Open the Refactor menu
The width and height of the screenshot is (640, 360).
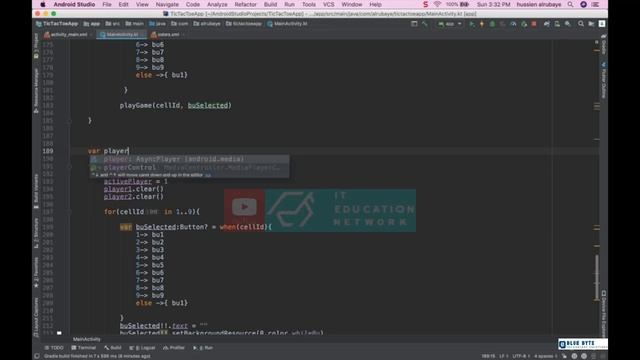246,4
